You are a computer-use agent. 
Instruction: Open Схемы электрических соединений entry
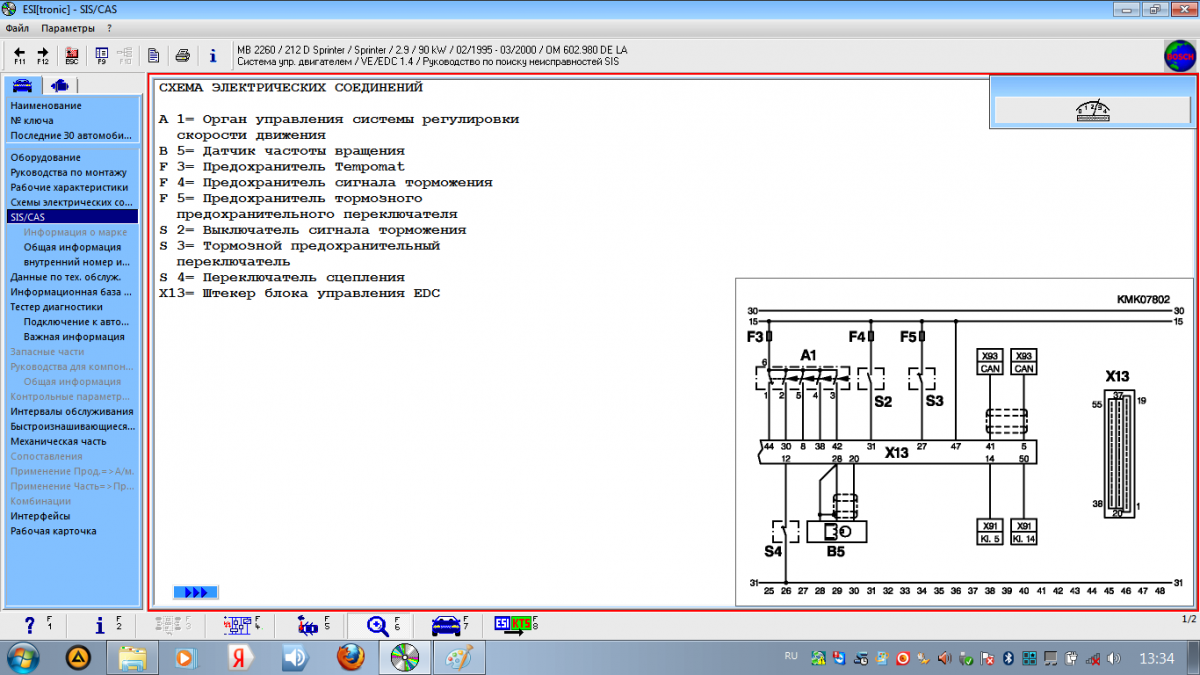click(x=71, y=202)
